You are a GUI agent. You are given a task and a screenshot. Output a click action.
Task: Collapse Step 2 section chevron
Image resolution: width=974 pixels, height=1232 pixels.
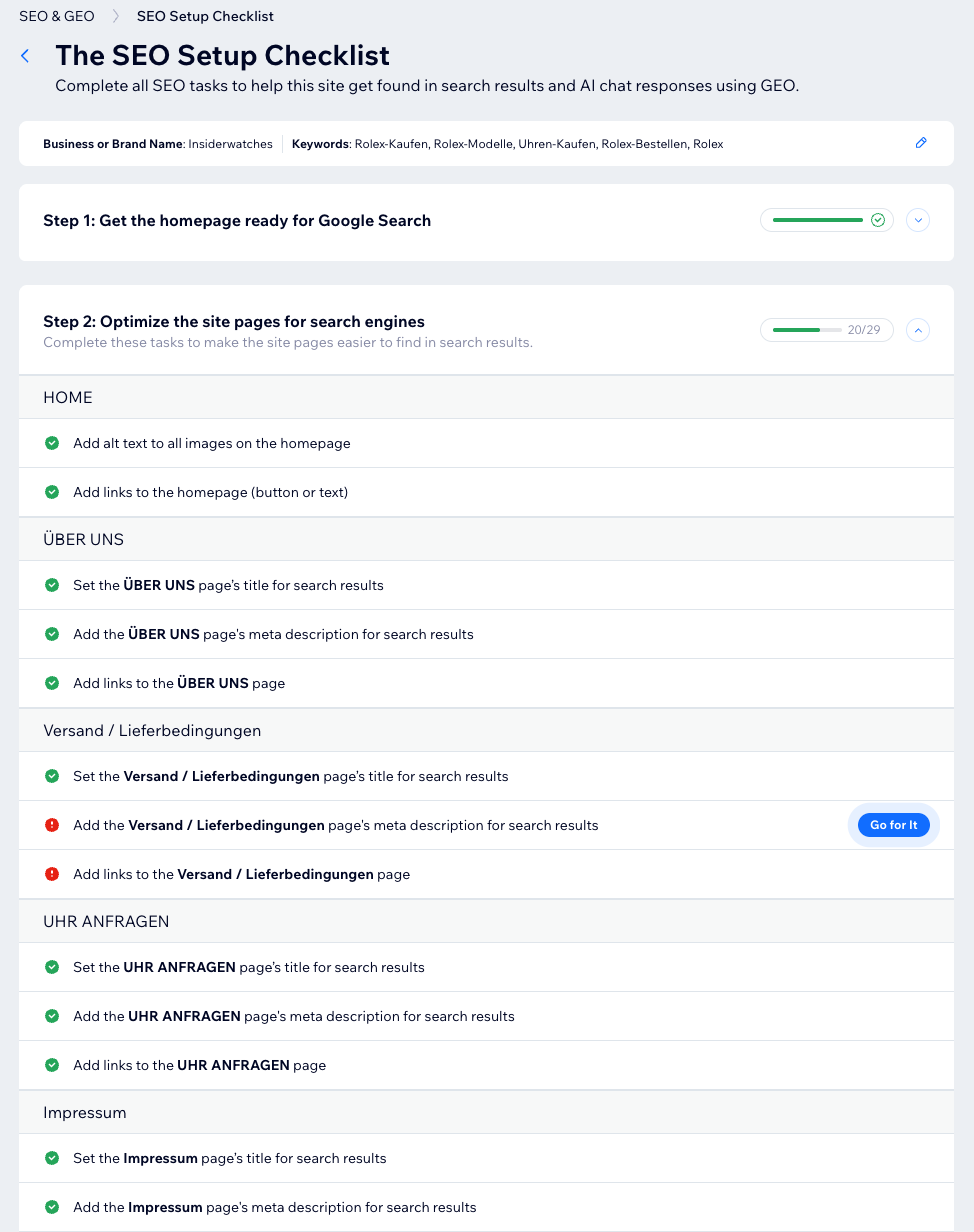[x=918, y=329]
